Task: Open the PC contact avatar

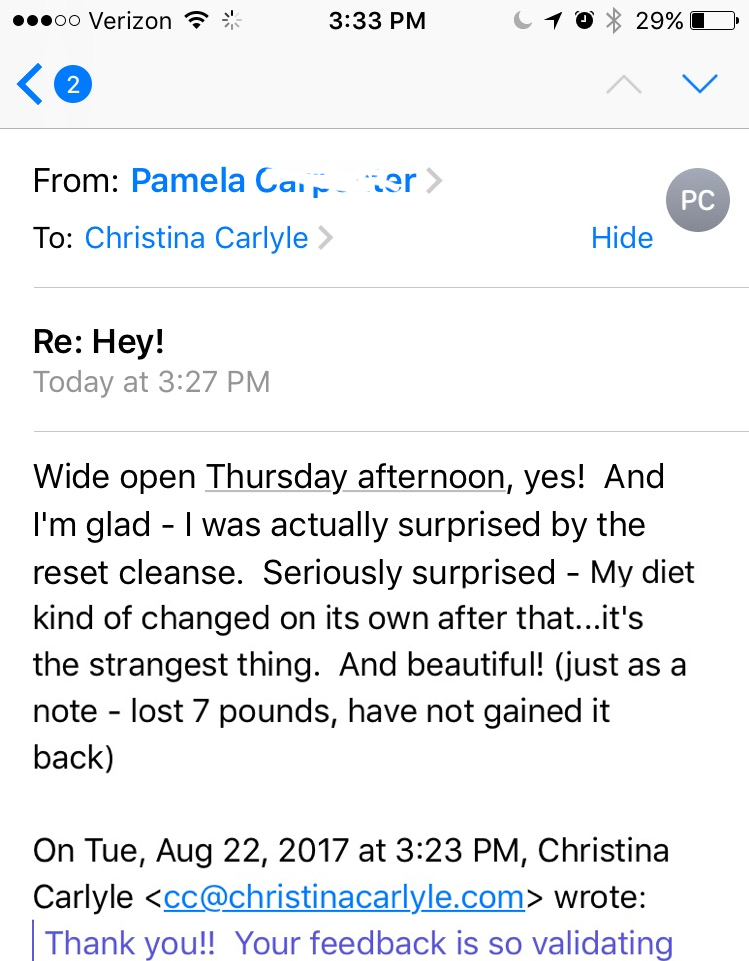Action: coord(698,200)
